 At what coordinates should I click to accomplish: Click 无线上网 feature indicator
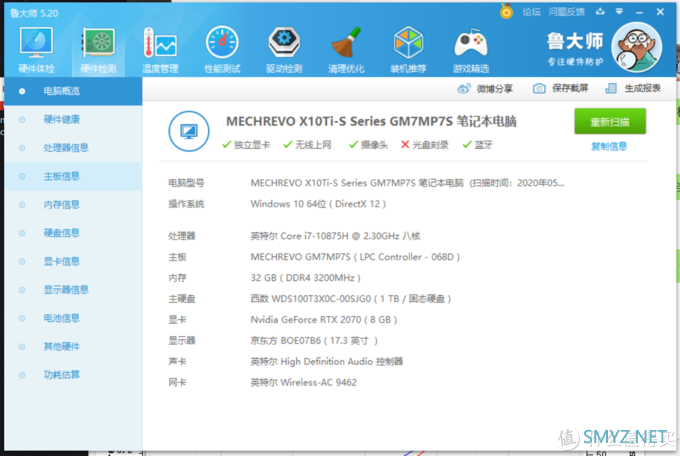tap(307, 145)
